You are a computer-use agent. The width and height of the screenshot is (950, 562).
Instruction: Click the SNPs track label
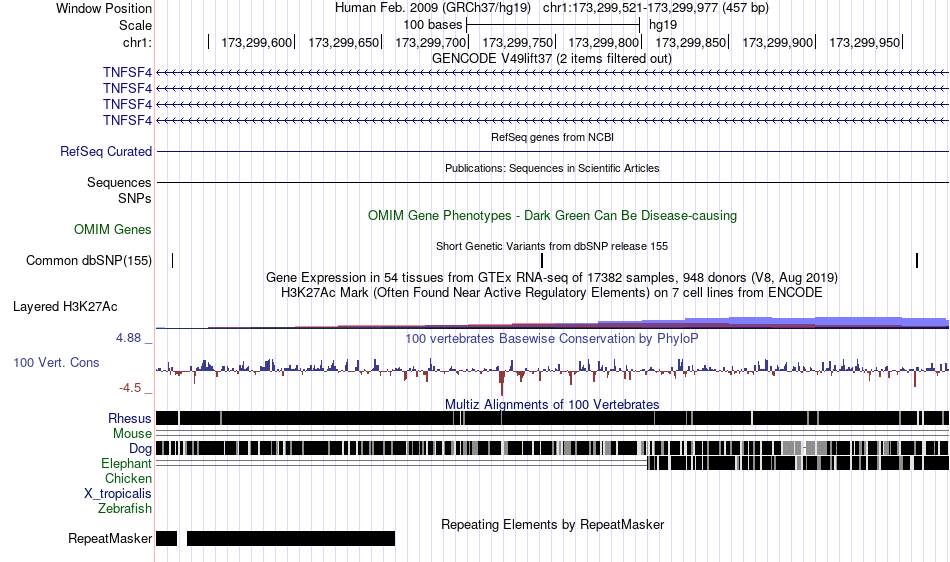(135, 198)
